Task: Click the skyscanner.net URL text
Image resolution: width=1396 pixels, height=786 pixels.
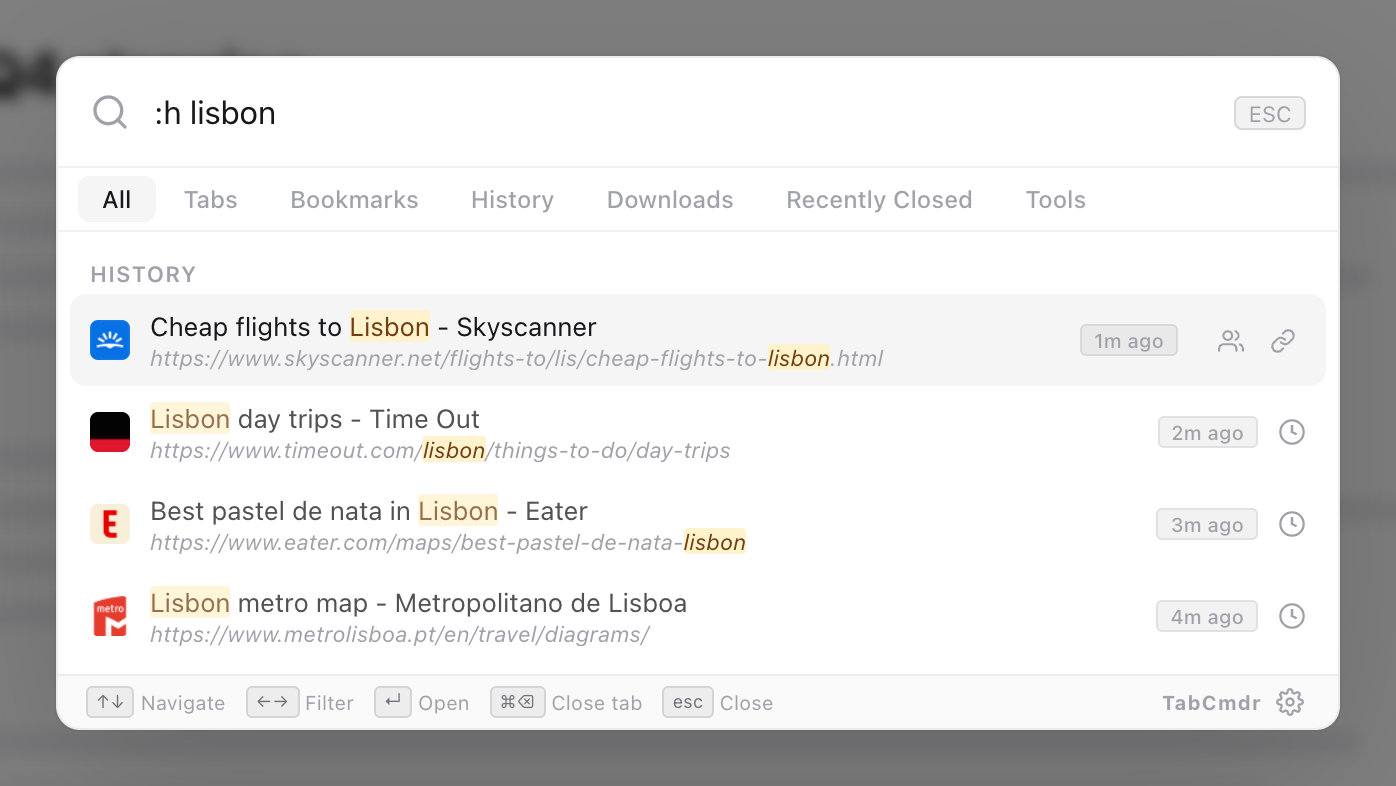Action: (516, 358)
